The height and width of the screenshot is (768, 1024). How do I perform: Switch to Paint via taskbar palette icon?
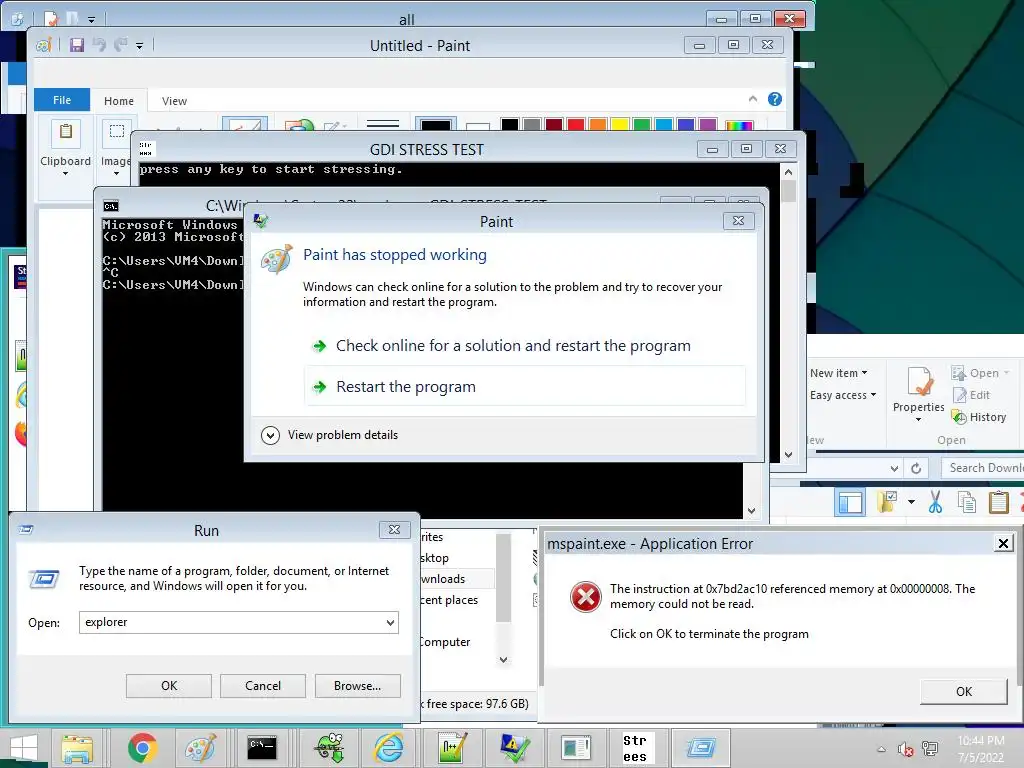point(200,748)
